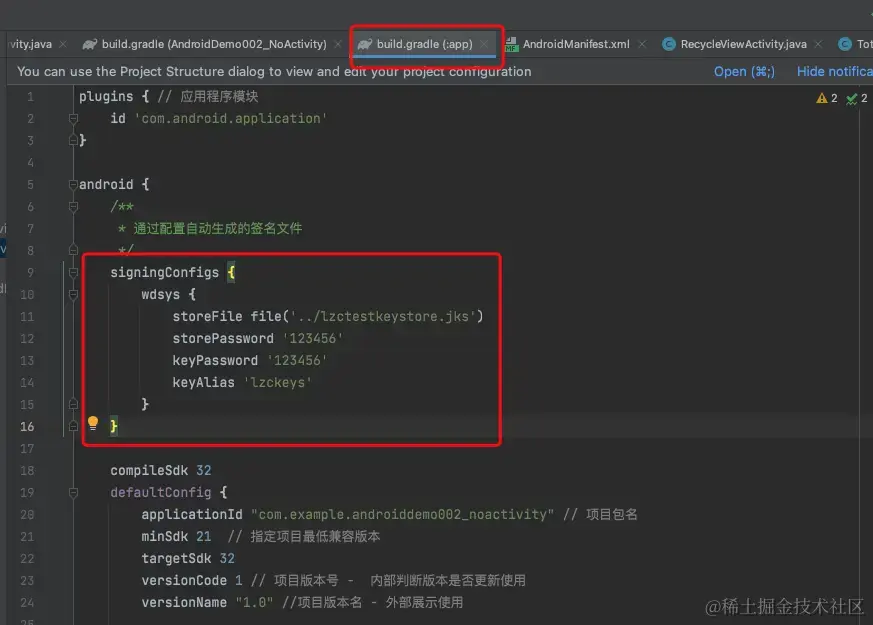Click the defaultConfig keyword
873x625 pixels.
(x=160, y=493)
